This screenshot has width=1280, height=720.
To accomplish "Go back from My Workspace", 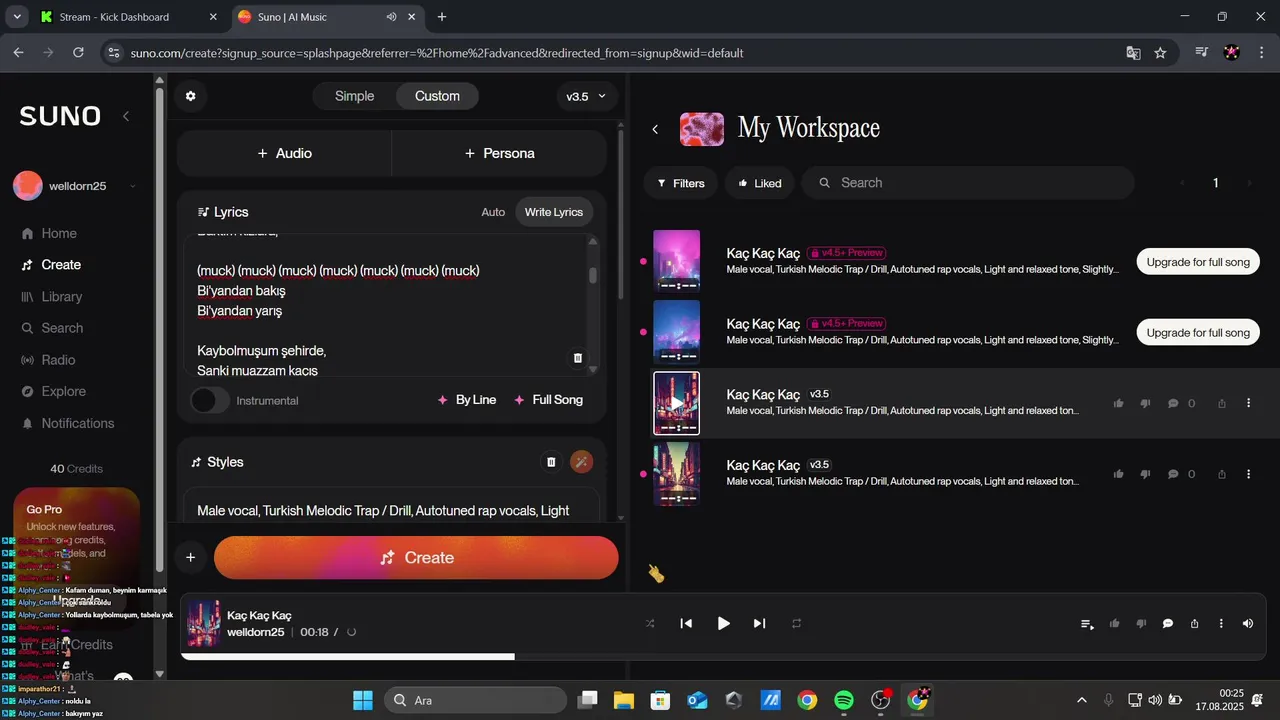I will pos(655,129).
